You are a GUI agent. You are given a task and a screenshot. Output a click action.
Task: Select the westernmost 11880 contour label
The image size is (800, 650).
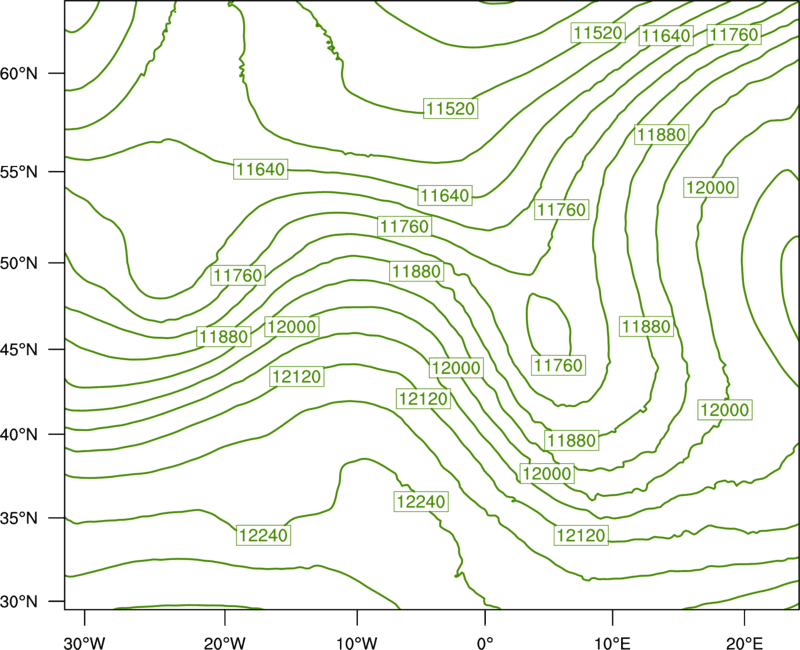(x=224, y=337)
